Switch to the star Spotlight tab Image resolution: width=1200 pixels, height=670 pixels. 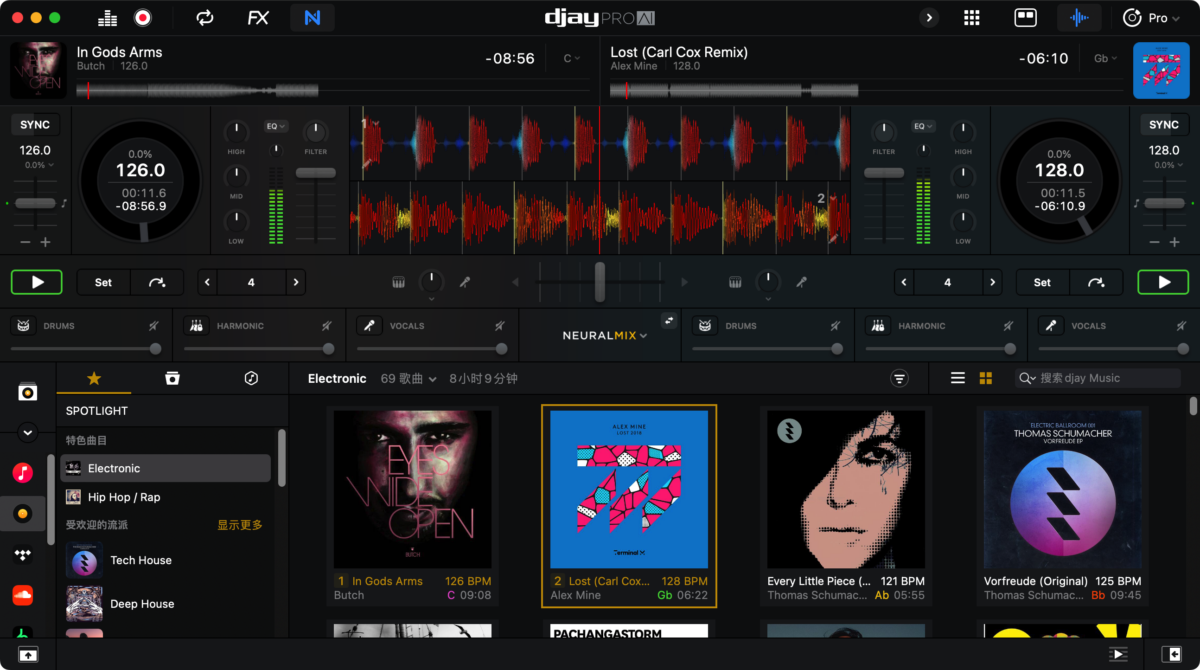[x=94, y=378]
